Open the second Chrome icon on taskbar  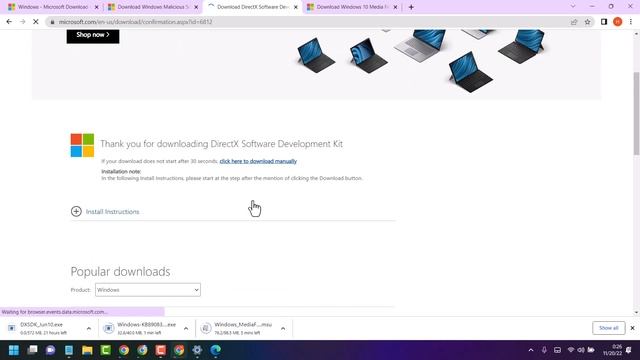[x=142, y=350]
